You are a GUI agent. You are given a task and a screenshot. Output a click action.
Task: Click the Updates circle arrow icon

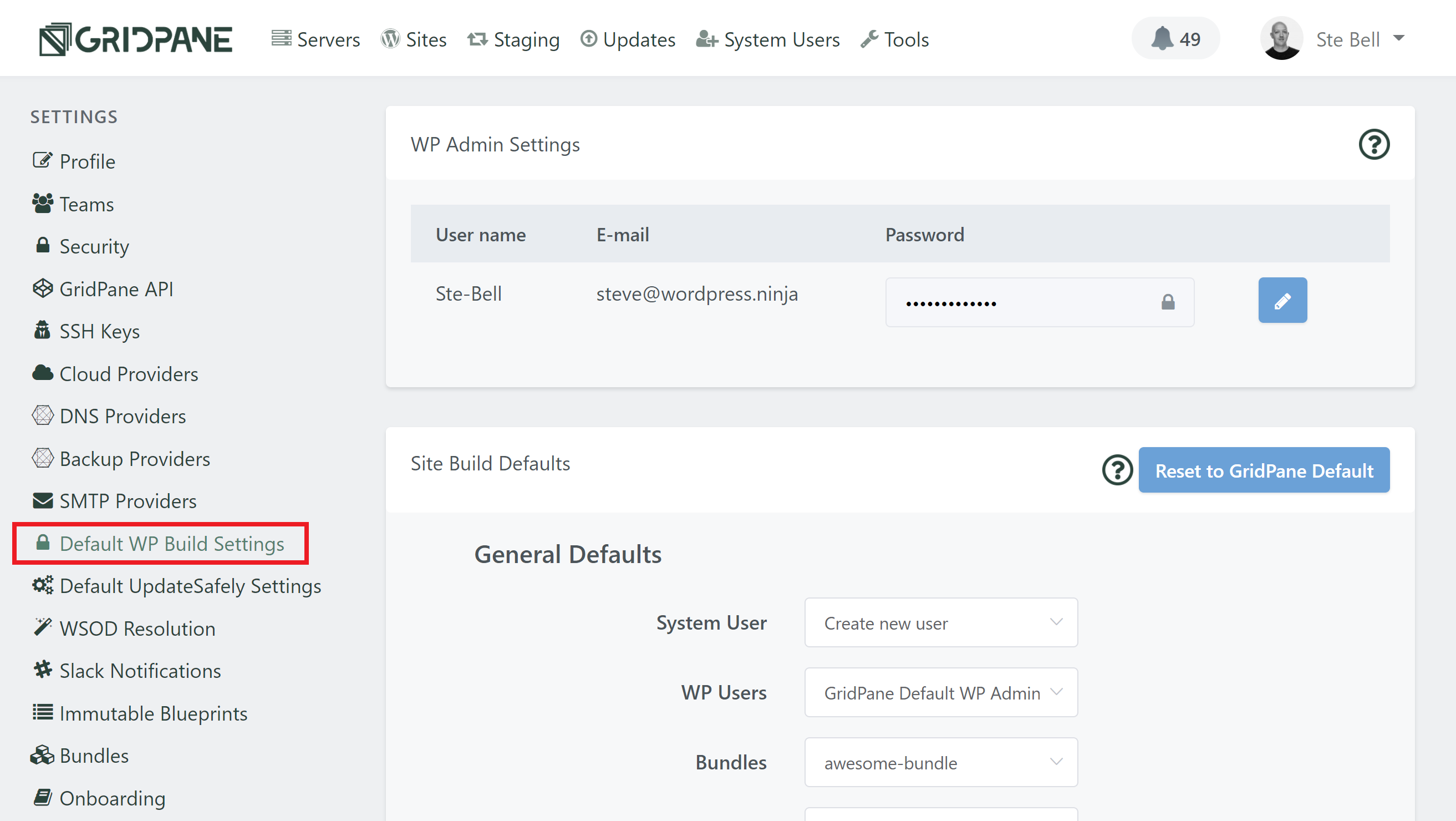[588, 38]
